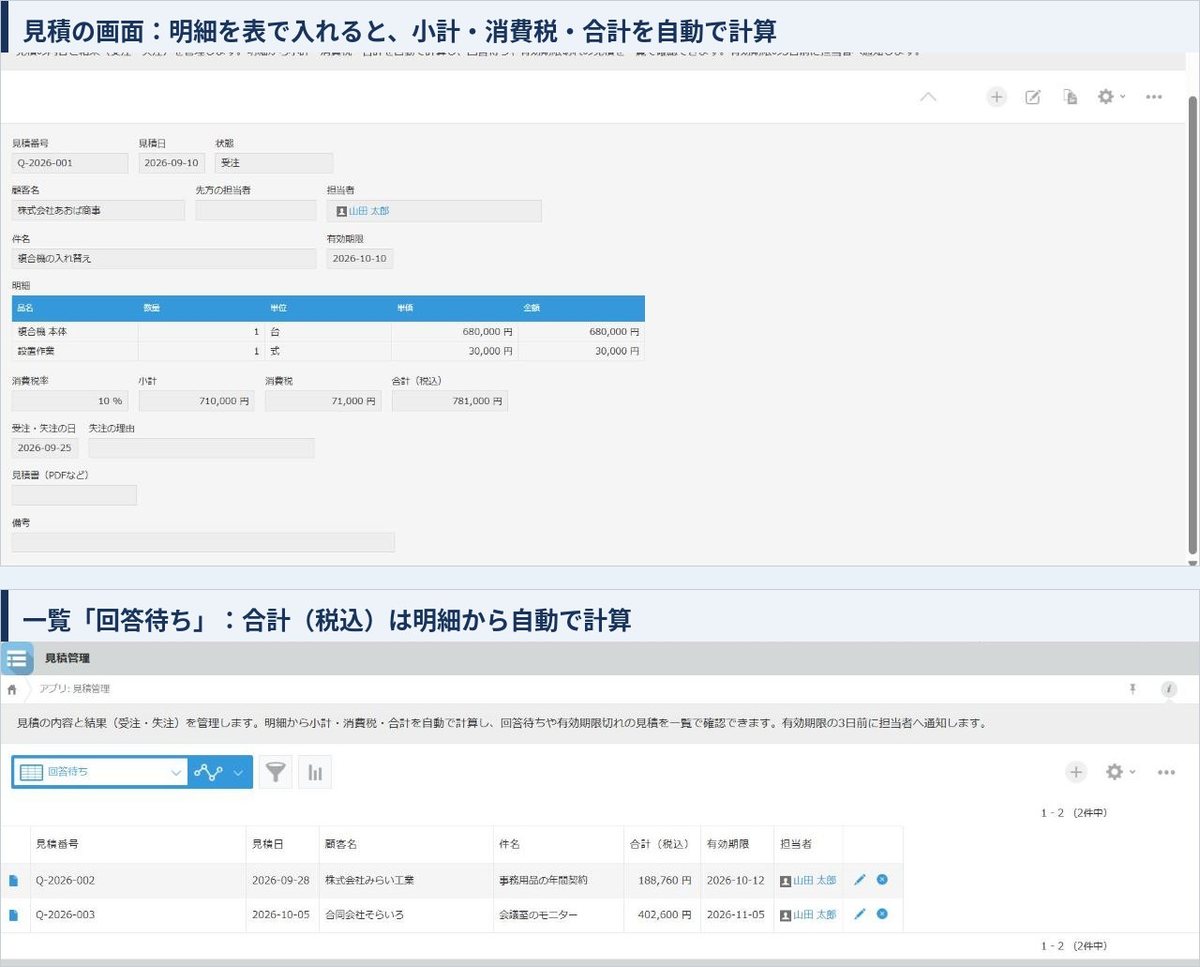Image resolution: width=1200 pixels, height=967 pixels.
Task: Select the 株式会社みらい工業 cell in the list
Action: coord(406,881)
